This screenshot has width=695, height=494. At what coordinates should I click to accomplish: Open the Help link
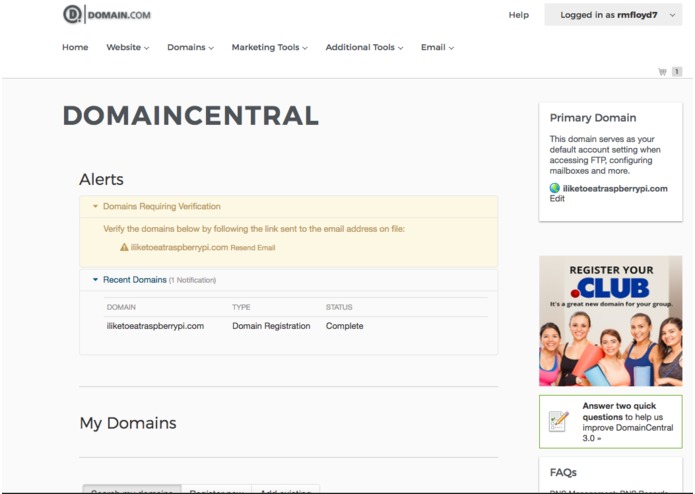(x=519, y=15)
